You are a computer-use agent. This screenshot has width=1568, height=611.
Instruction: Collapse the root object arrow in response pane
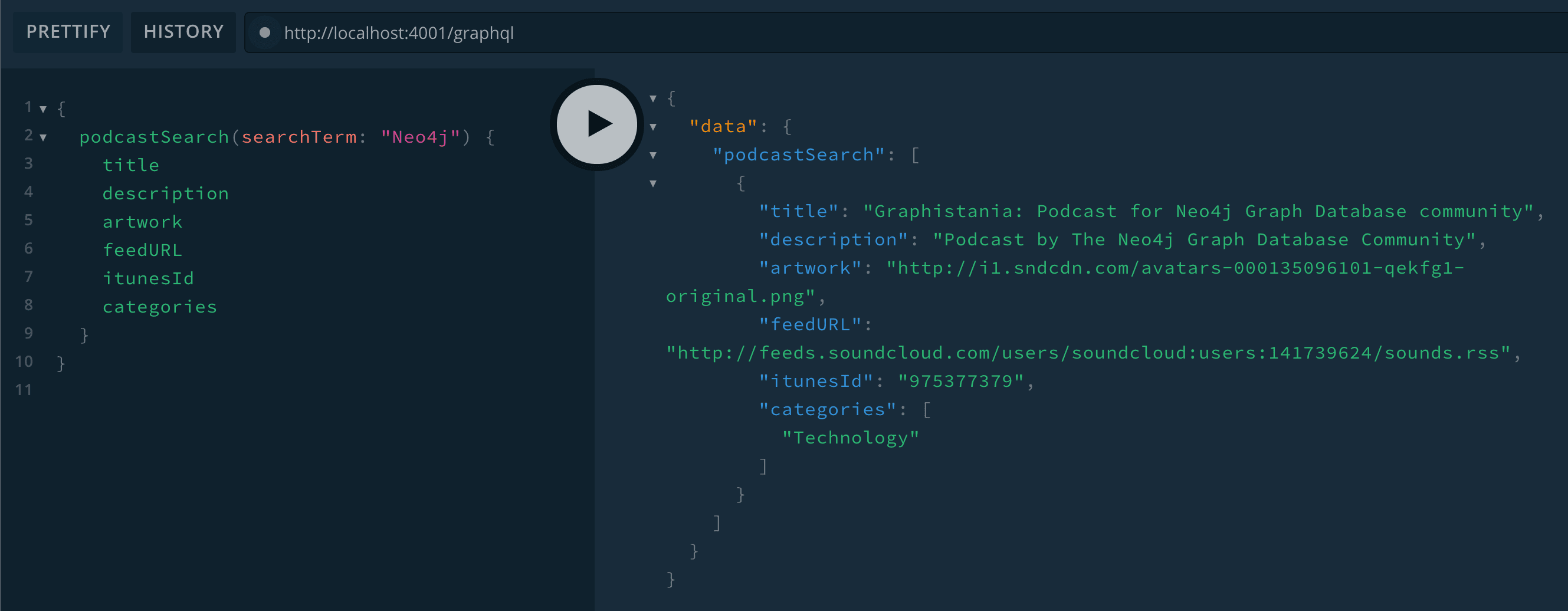653,98
